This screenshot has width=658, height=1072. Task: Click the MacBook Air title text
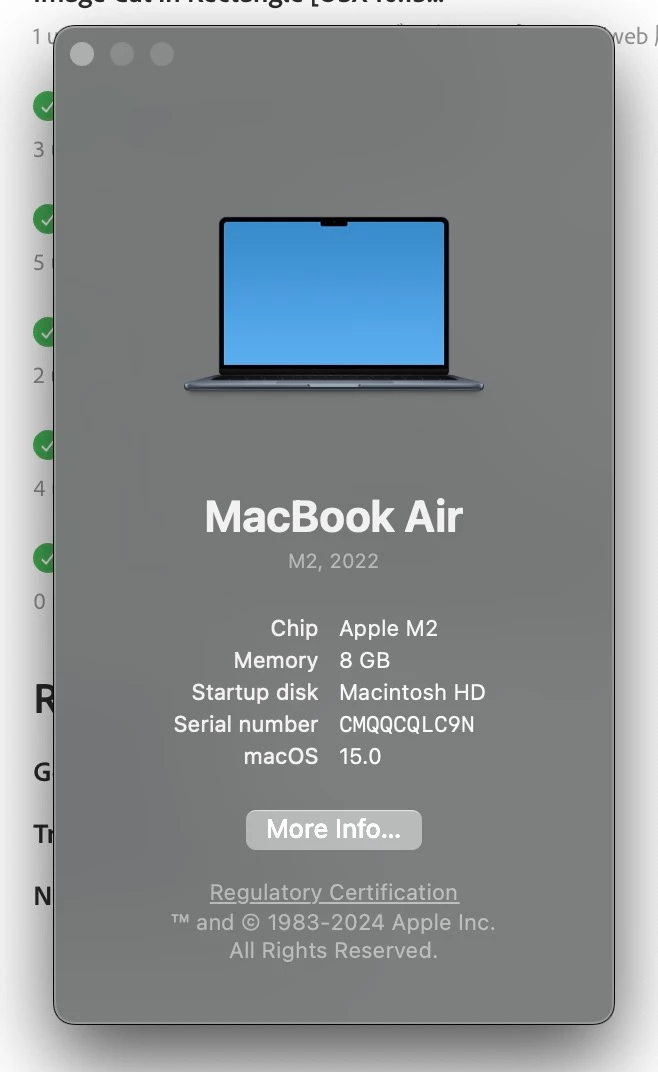[x=334, y=516]
